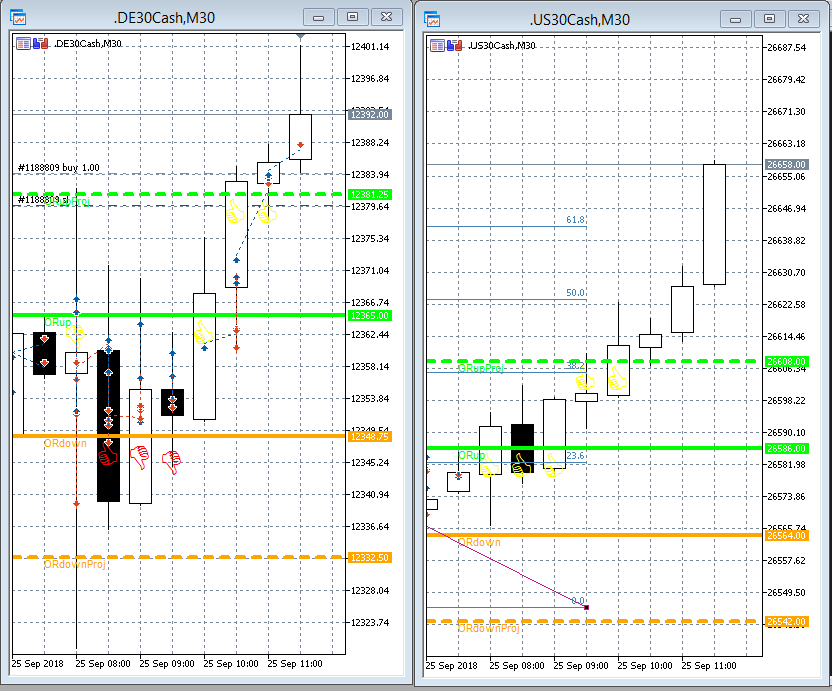Screen dimensions: 832x691
Task: Click the 38.2 Fibonacci level label
Action: 575,366
